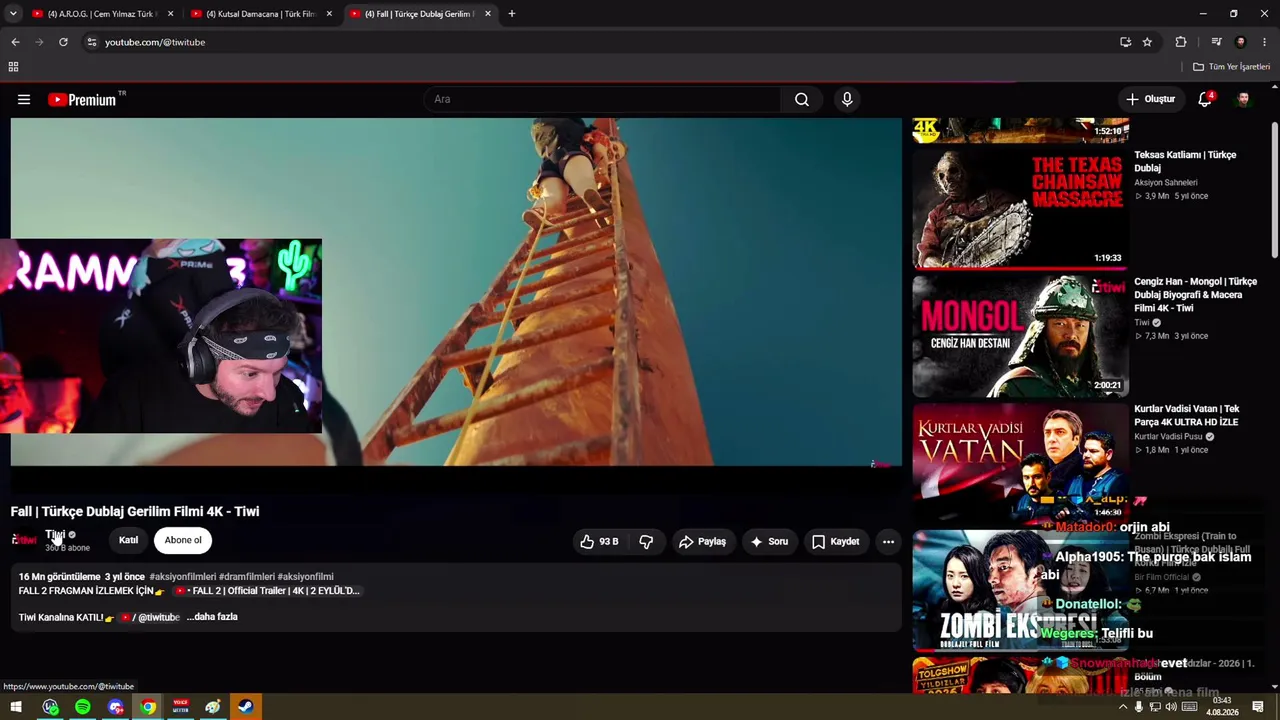Open the Kurtlar Vadisi Vatan thumbnail

click(x=1021, y=463)
